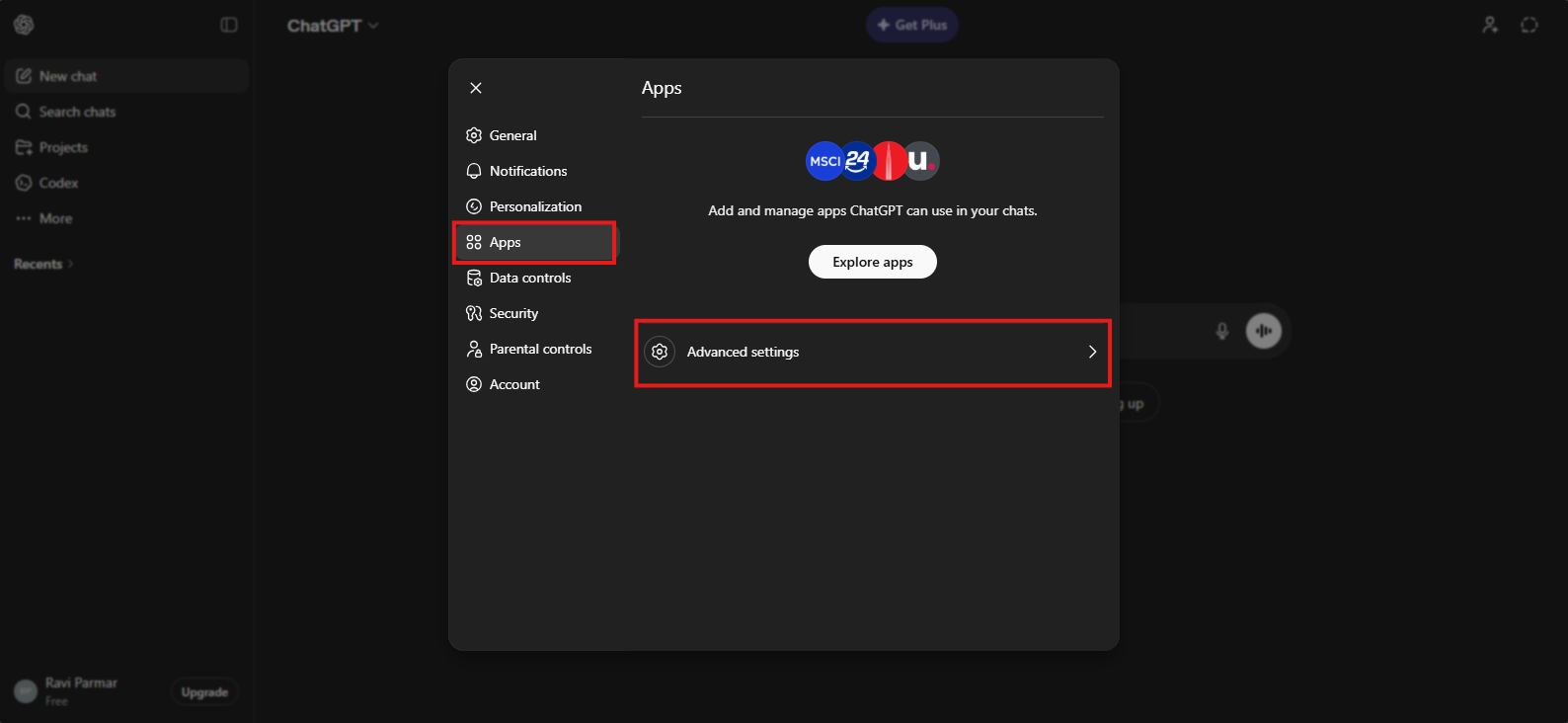
Task: Click the gray 'u' app icon
Action: 921,161
